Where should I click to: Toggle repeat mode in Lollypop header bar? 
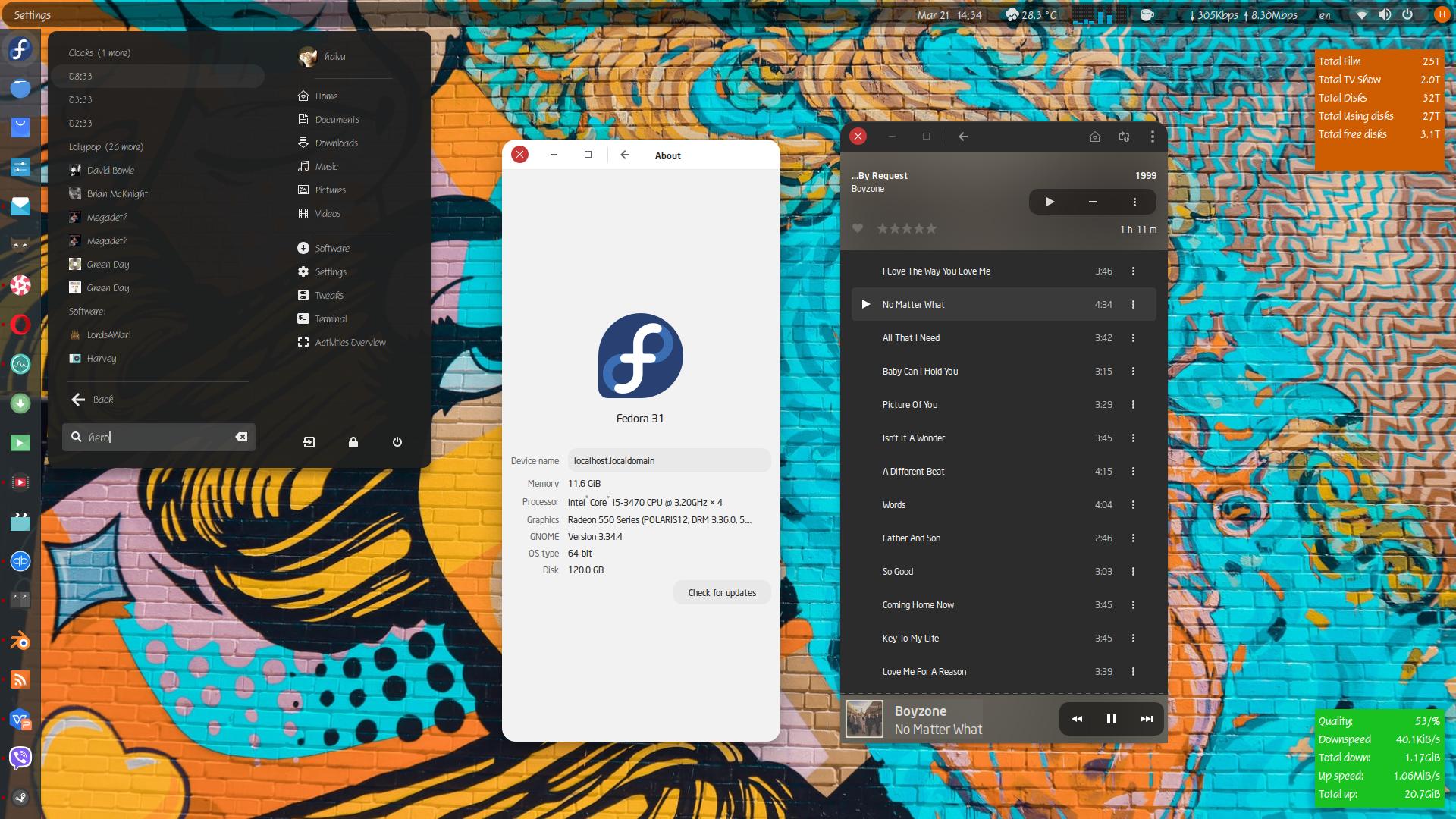(x=1124, y=136)
